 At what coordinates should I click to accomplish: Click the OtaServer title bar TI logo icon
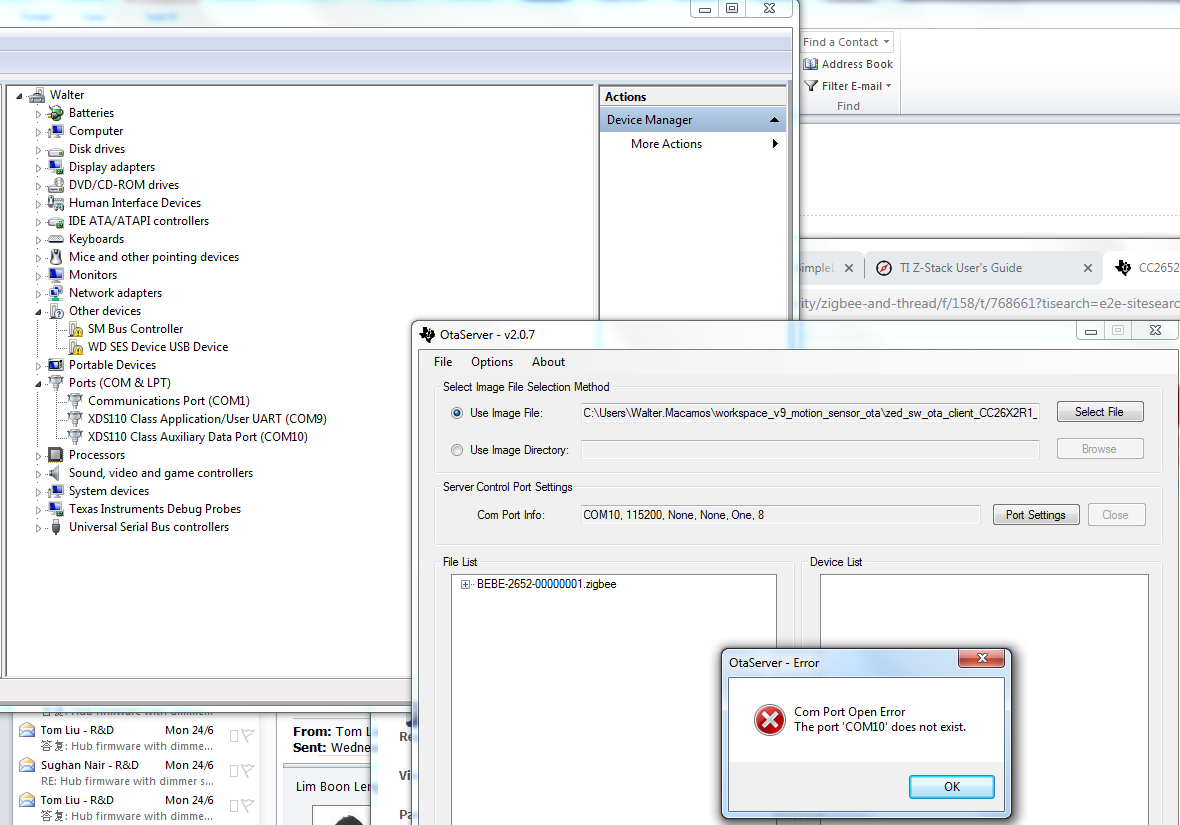pyautogui.click(x=427, y=335)
